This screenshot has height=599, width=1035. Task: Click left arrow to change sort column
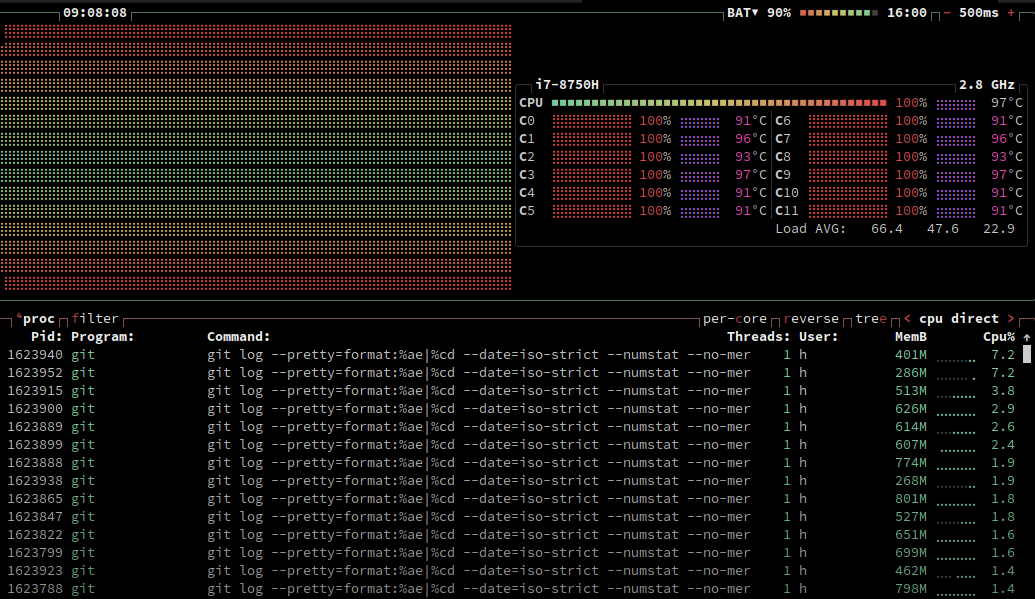(x=907, y=318)
